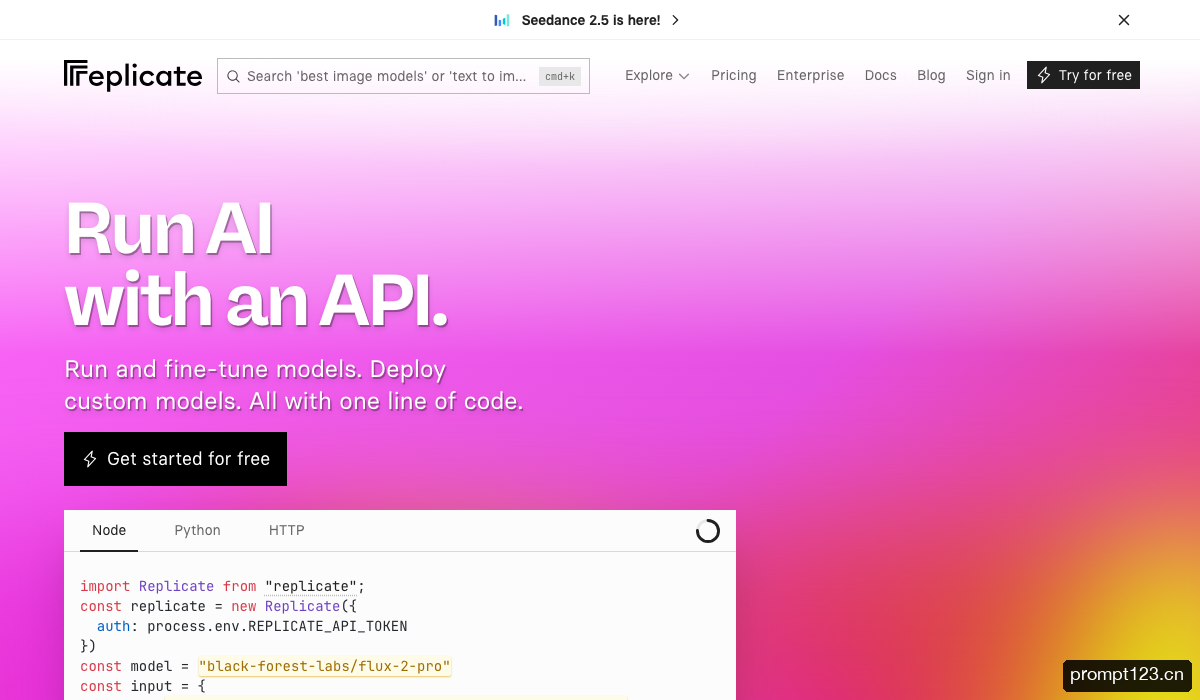Screen dimensions: 1200x700
Task: Click the REPLICATE_API_TOKEN code text
Action: [328, 626]
